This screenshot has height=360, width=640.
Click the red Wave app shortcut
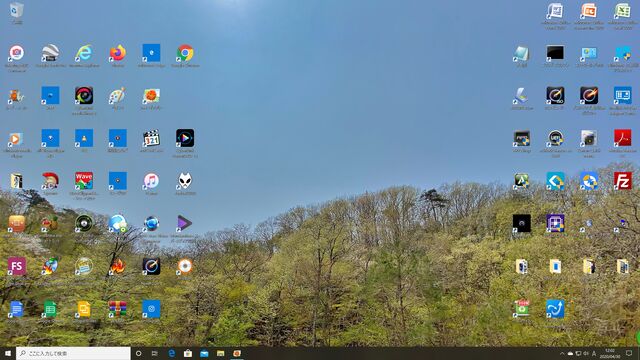coord(84,181)
